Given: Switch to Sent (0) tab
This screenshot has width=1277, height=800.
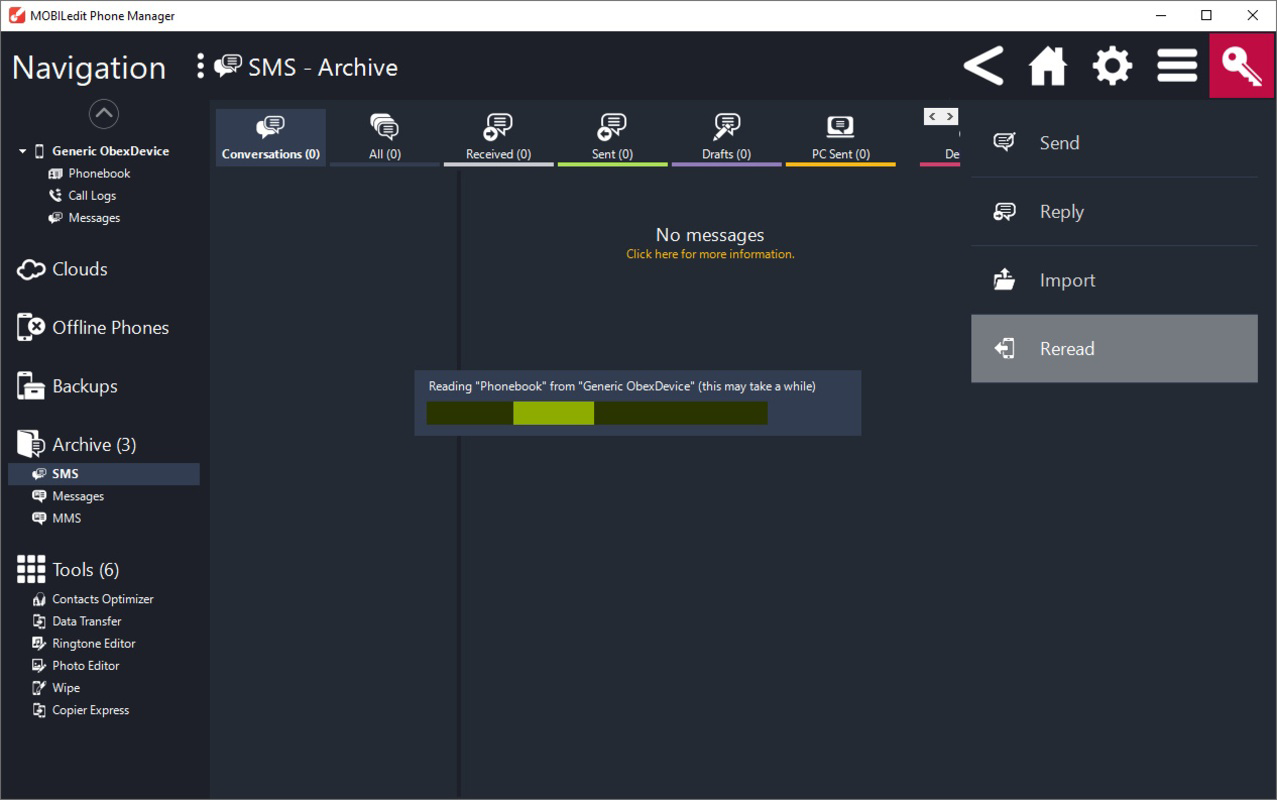Looking at the screenshot, I should [x=612, y=137].
